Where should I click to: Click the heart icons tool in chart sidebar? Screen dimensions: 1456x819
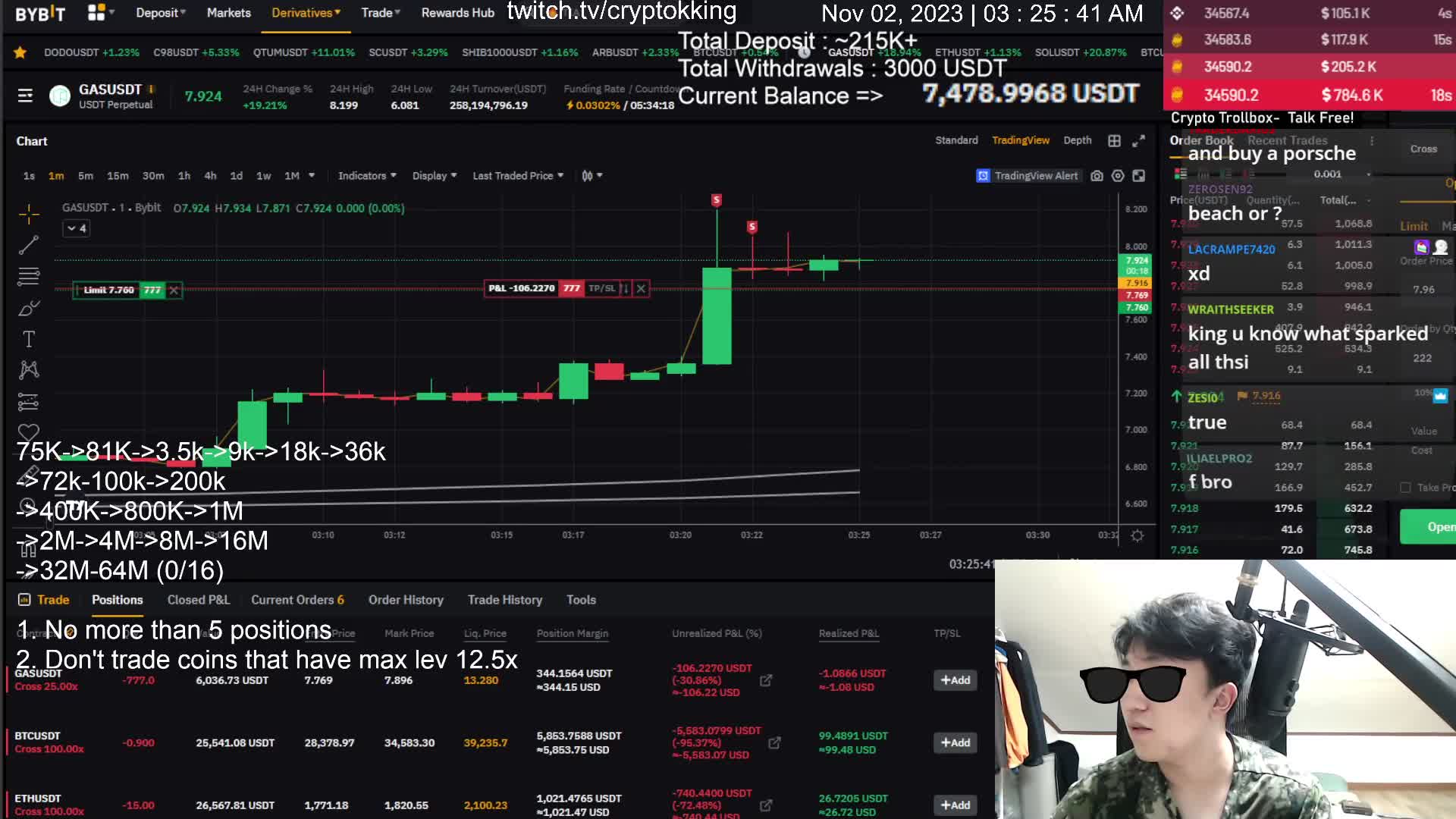[29, 431]
